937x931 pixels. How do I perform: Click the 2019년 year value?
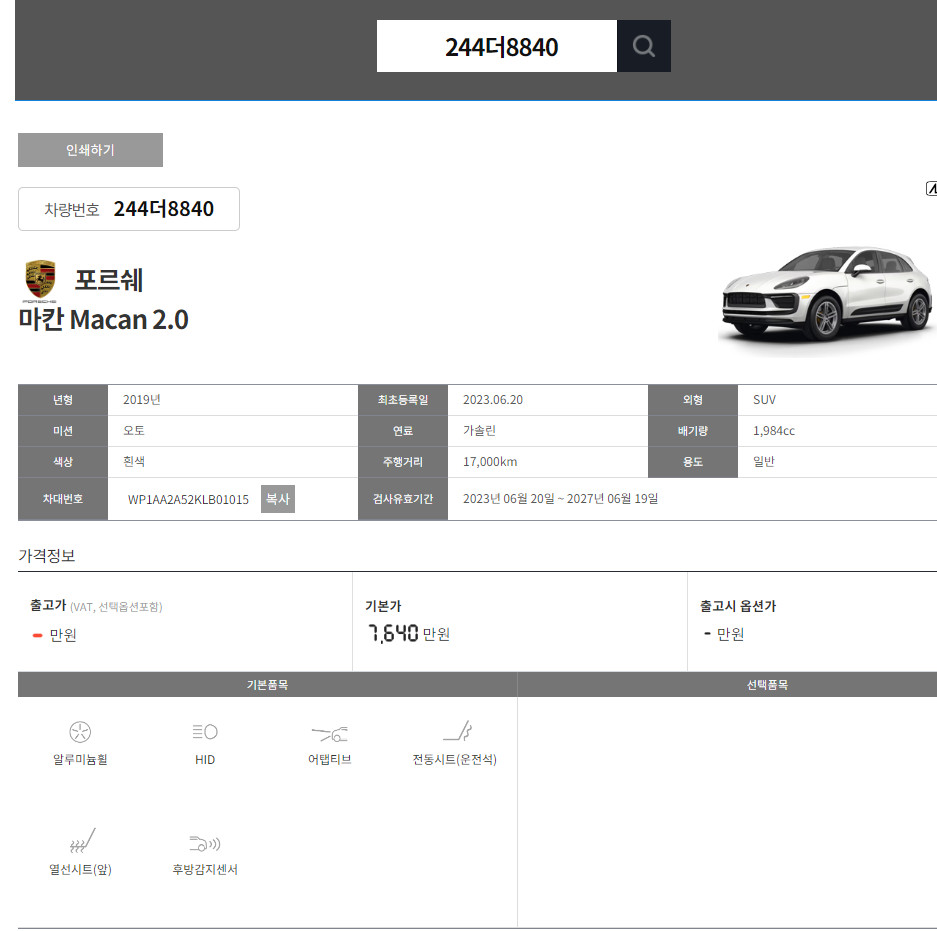142,400
